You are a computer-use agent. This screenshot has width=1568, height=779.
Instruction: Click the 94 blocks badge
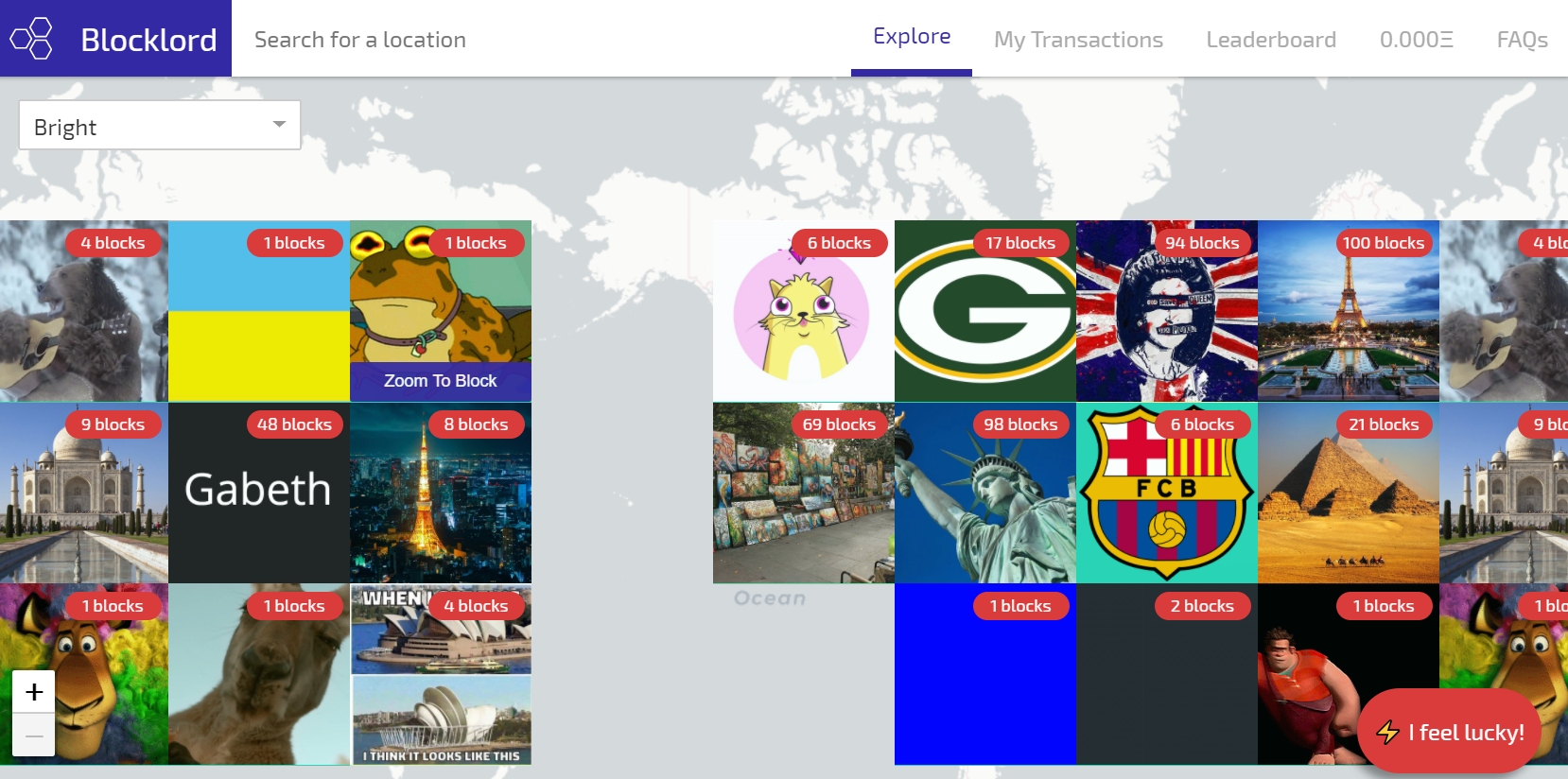(x=1202, y=243)
